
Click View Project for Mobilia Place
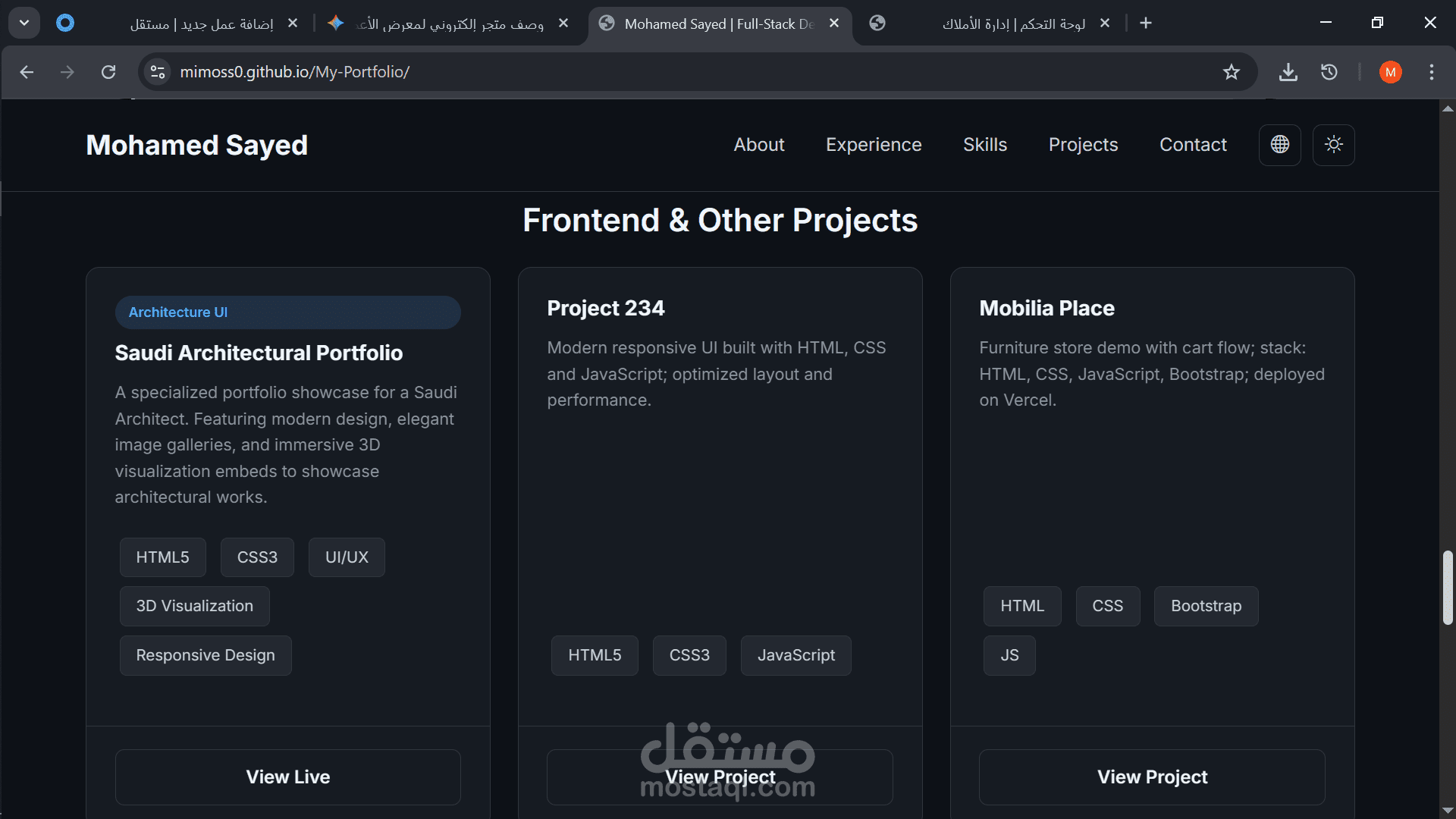[x=1152, y=777]
